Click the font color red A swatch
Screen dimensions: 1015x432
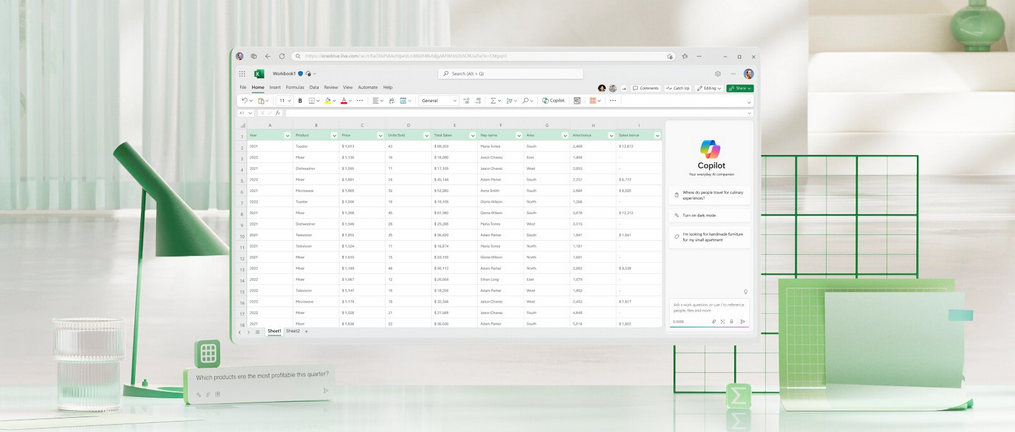pyautogui.click(x=343, y=101)
